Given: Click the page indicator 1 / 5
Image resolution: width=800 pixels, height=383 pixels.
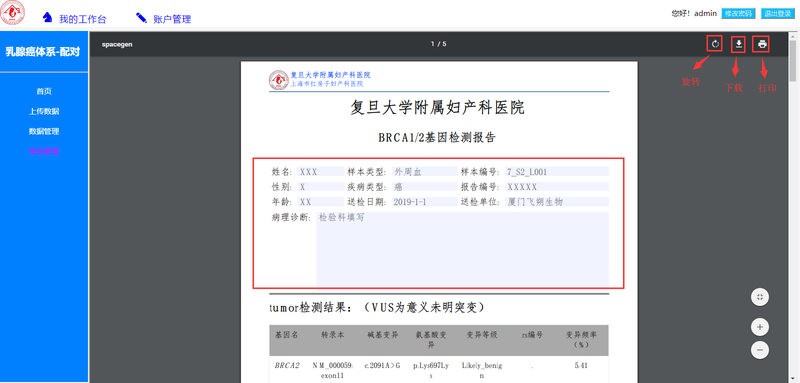Looking at the screenshot, I should (439, 44).
